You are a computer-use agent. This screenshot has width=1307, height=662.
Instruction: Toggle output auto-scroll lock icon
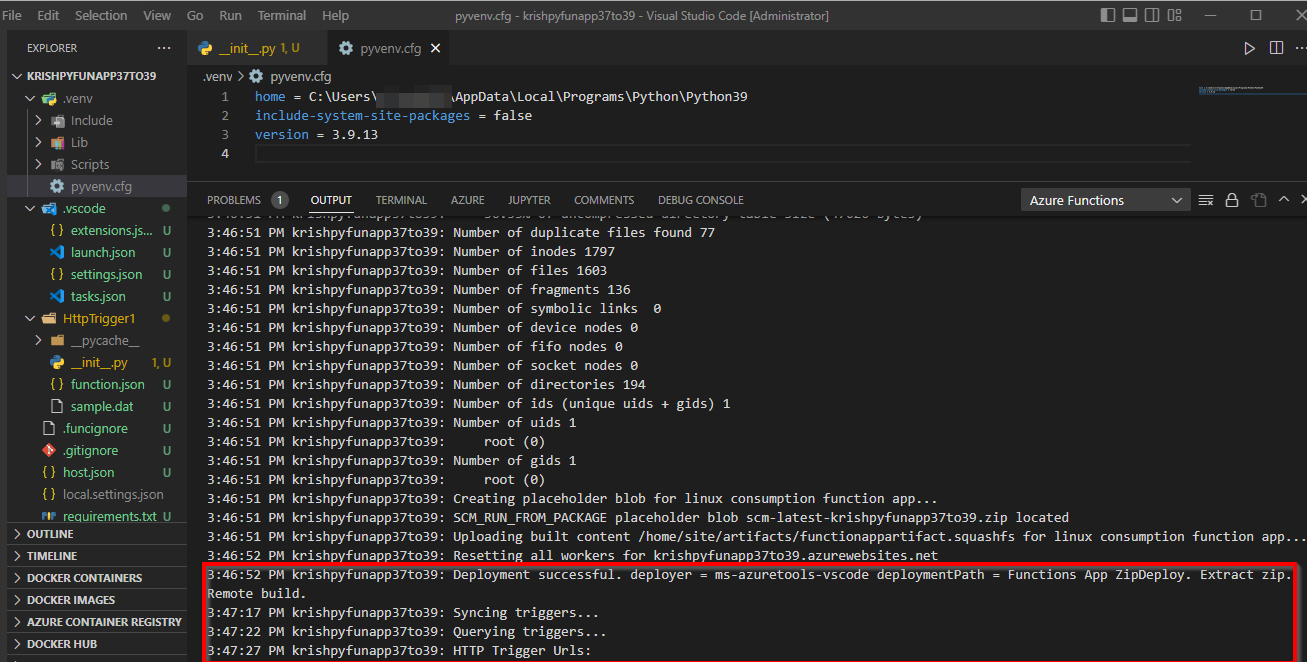click(1232, 200)
